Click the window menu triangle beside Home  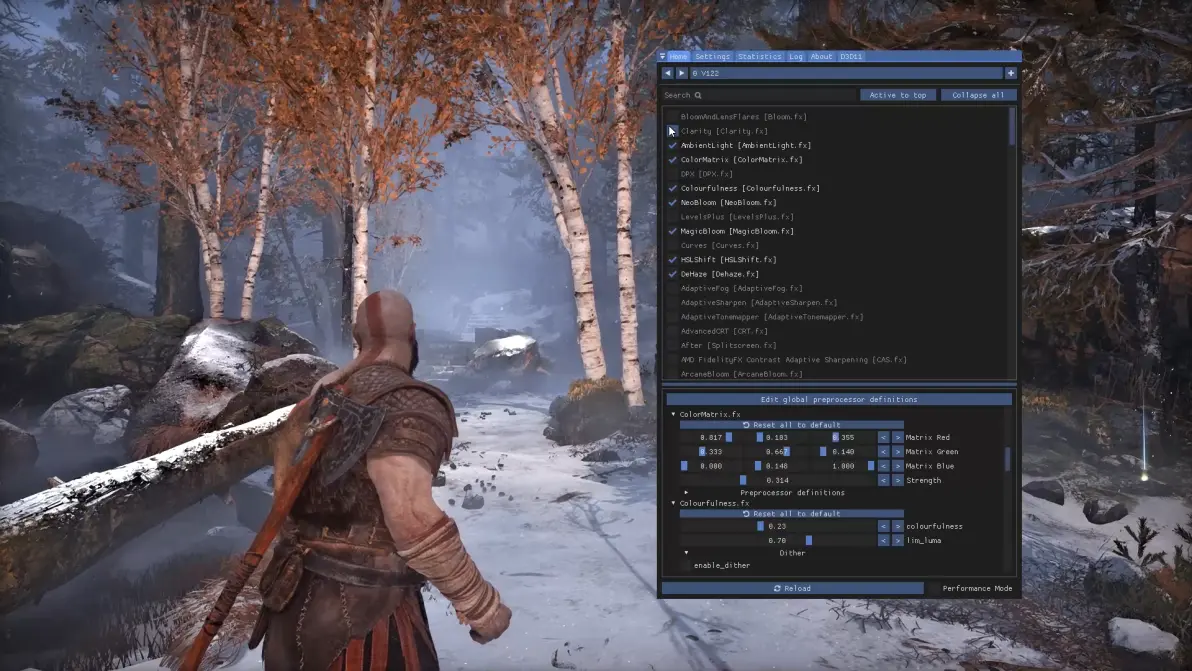pos(662,57)
